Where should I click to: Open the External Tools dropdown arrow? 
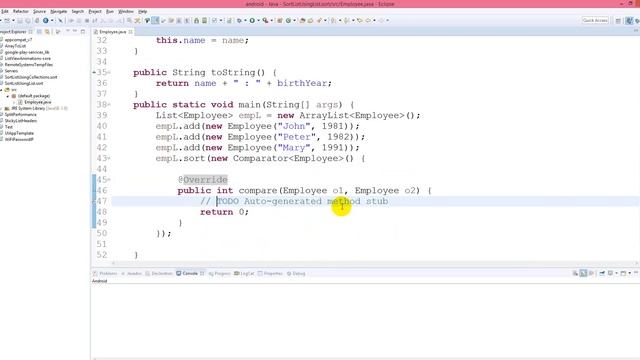pos(271,20)
